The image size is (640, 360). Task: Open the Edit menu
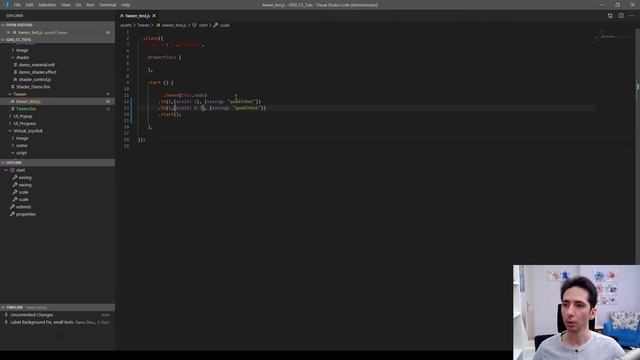[29, 5]
